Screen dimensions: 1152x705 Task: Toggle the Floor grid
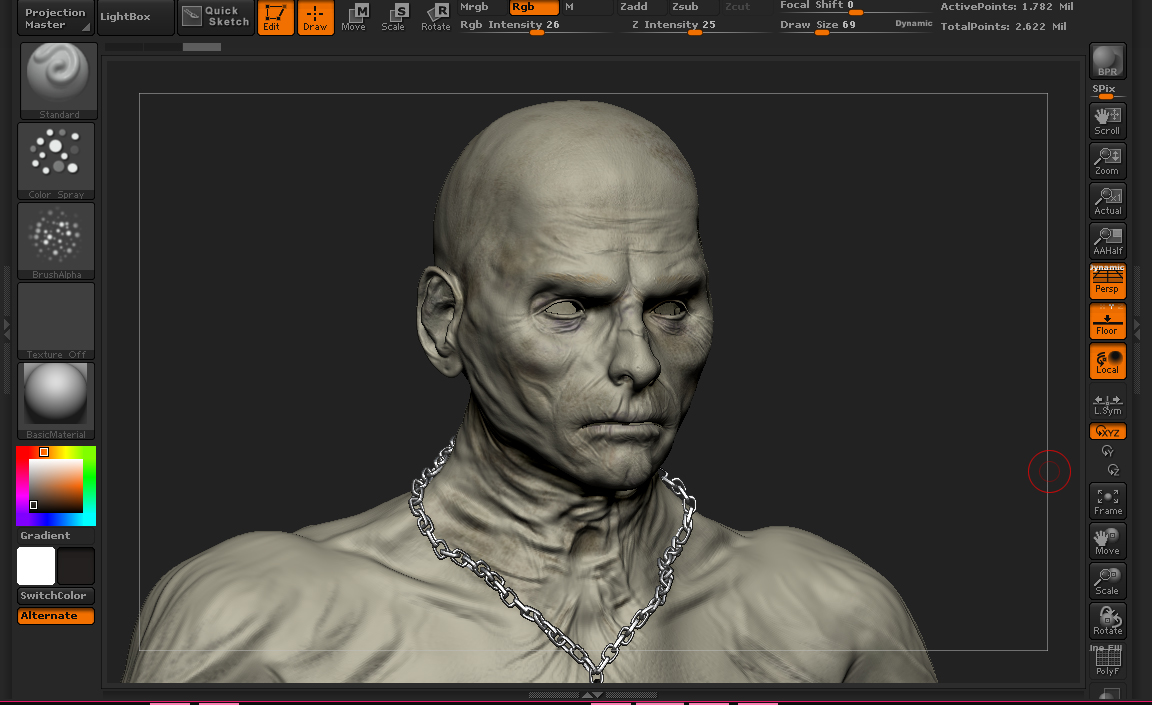coord(1107,321)
